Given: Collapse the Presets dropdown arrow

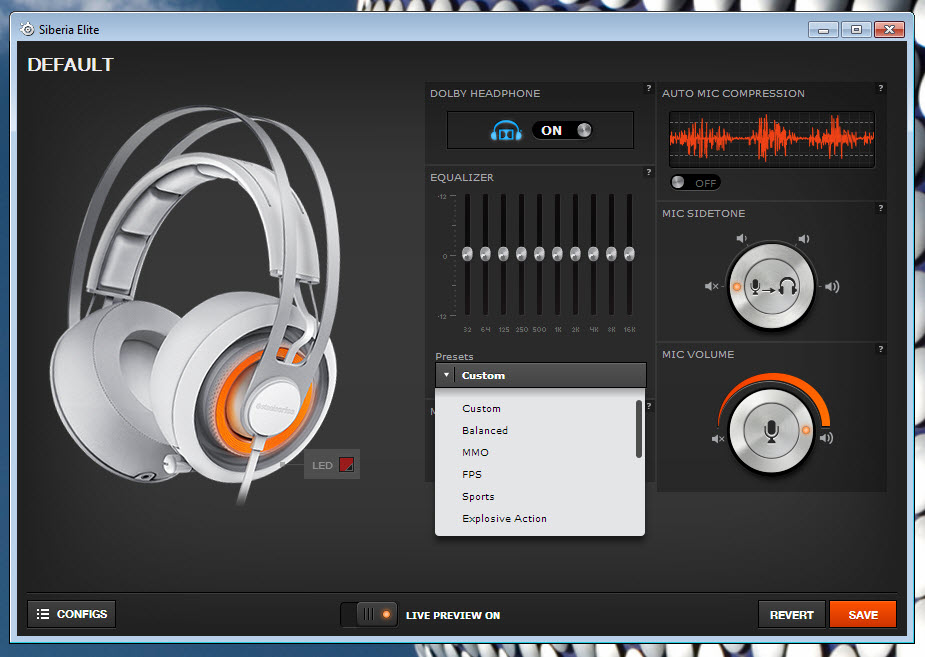Looking at the screenshot, I should coord(446,375).
